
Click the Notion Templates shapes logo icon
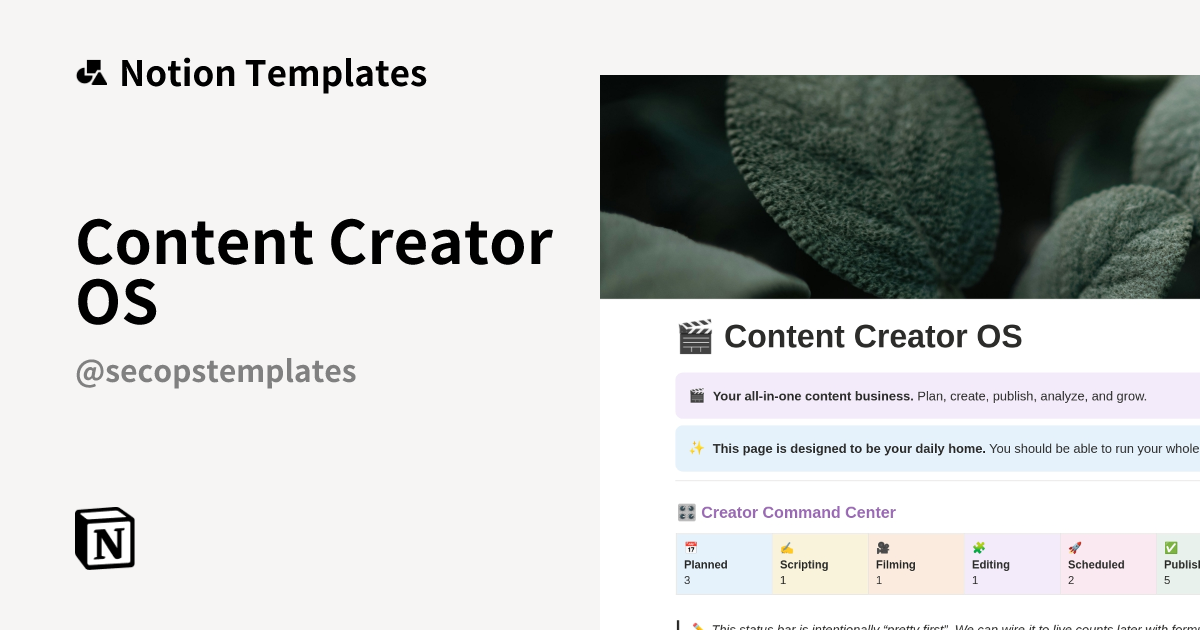tap(91, 73)
